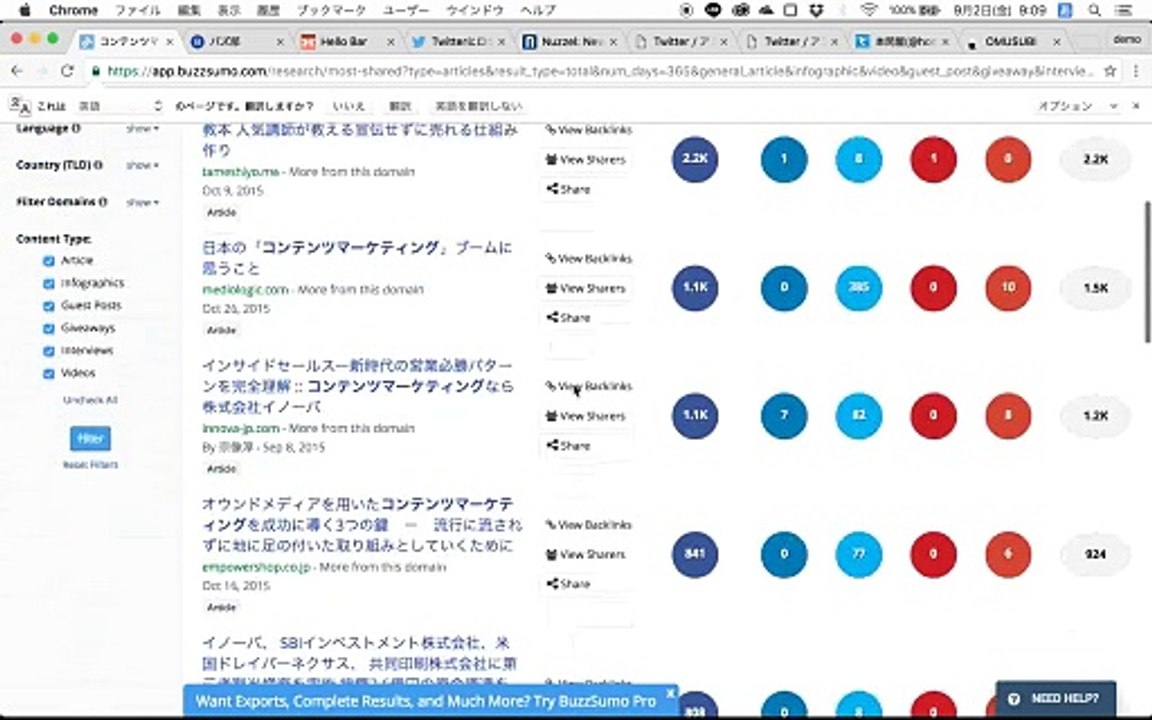Reload the page with refresh icon
Image resolution: width=1152 pixels, height=720 pixels.
tap(67, 71)
